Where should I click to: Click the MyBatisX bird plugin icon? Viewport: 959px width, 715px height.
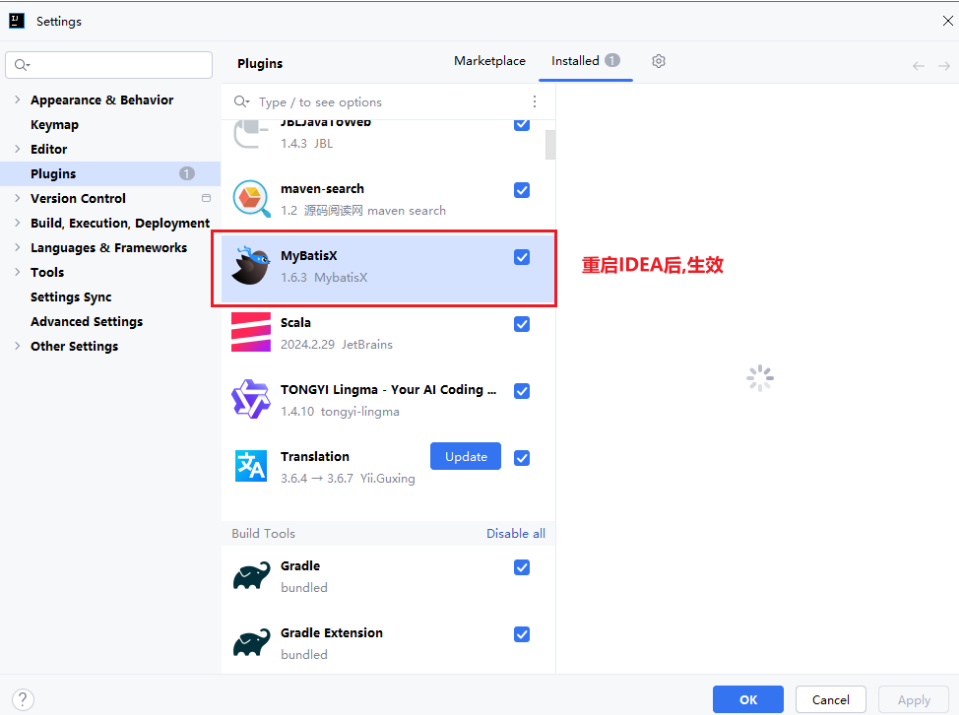(251, 265)
